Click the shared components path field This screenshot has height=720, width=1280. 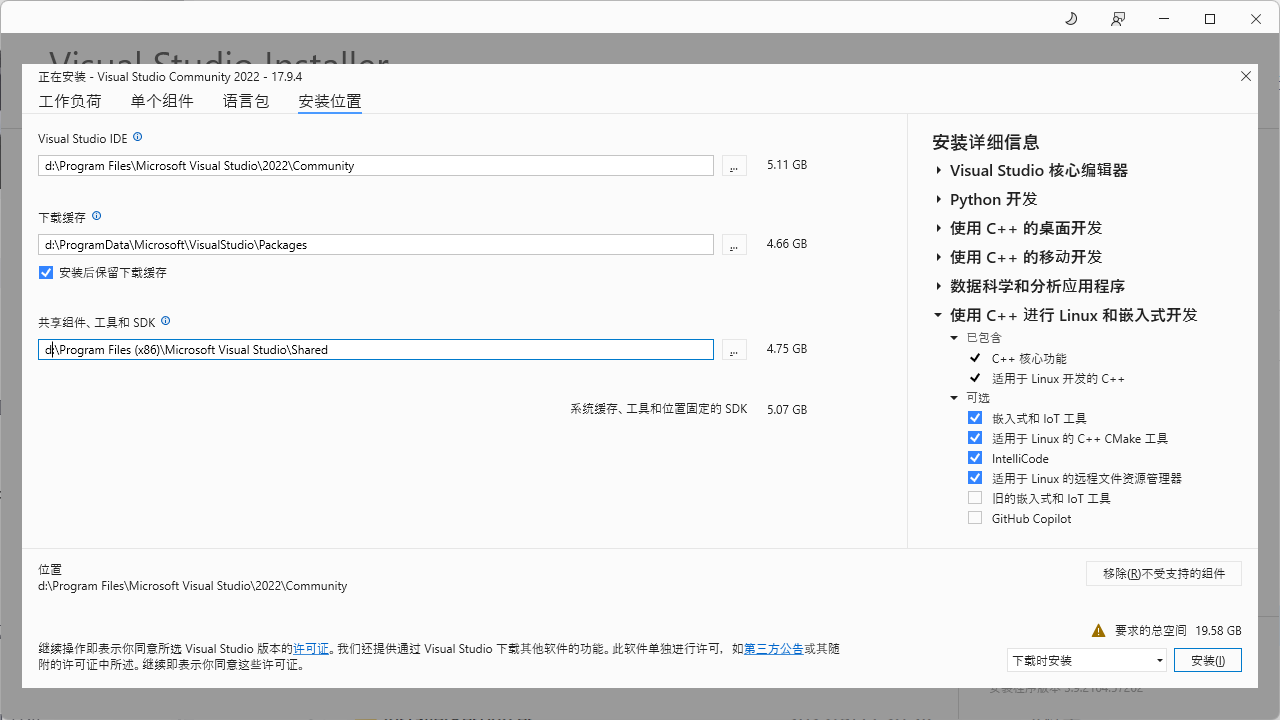[x=376, y=350]
